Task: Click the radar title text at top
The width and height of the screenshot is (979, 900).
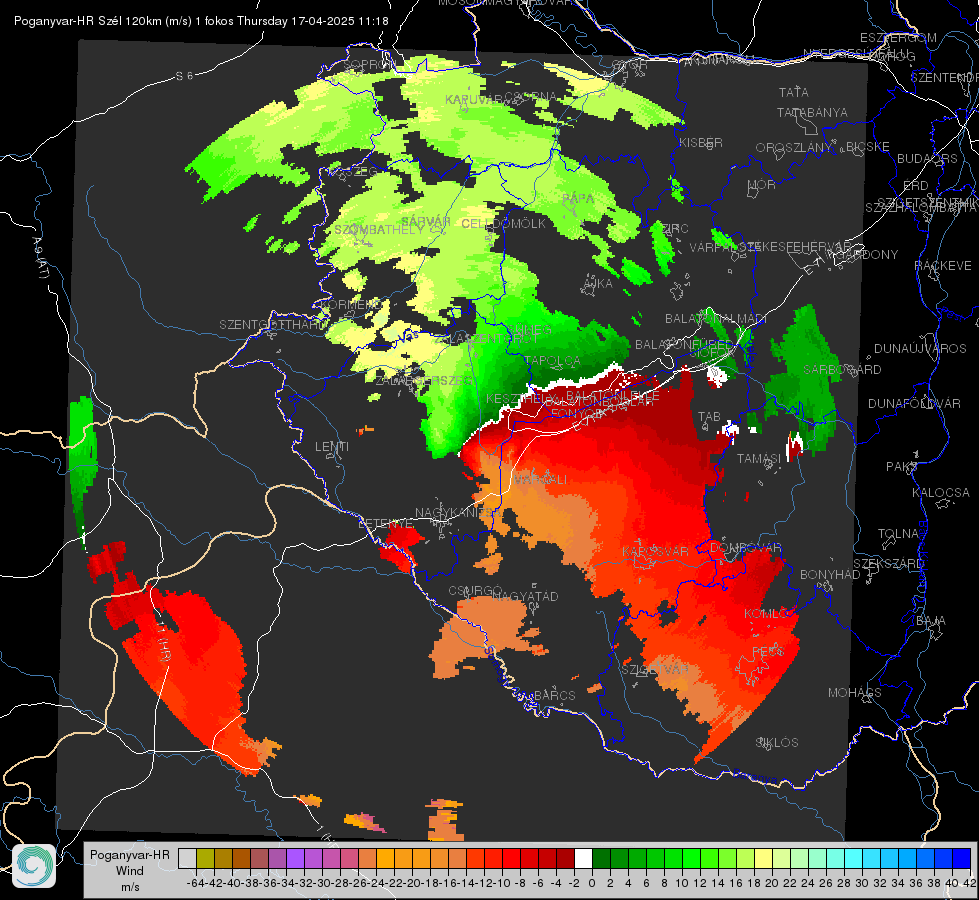Action: (201, 21)
